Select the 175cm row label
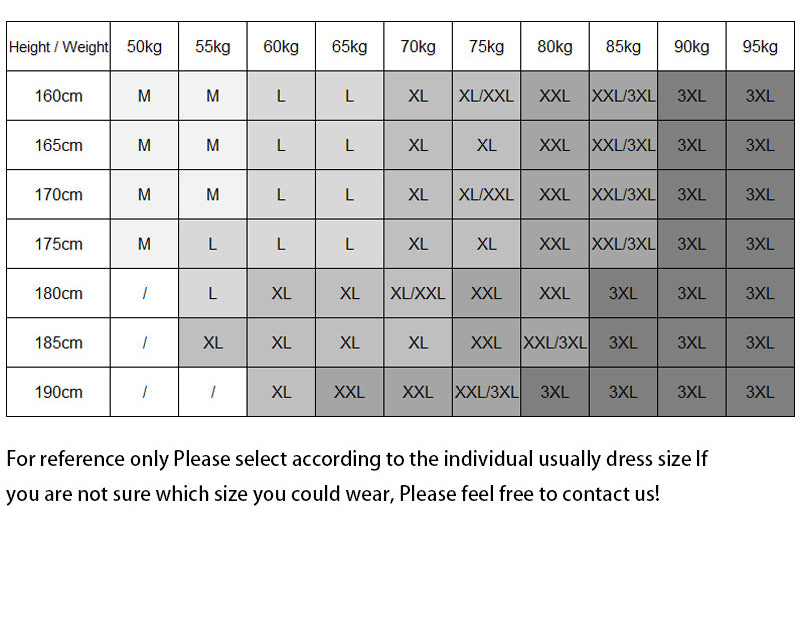800x619 pixels. pyautogui.click(x=58, y=244)
